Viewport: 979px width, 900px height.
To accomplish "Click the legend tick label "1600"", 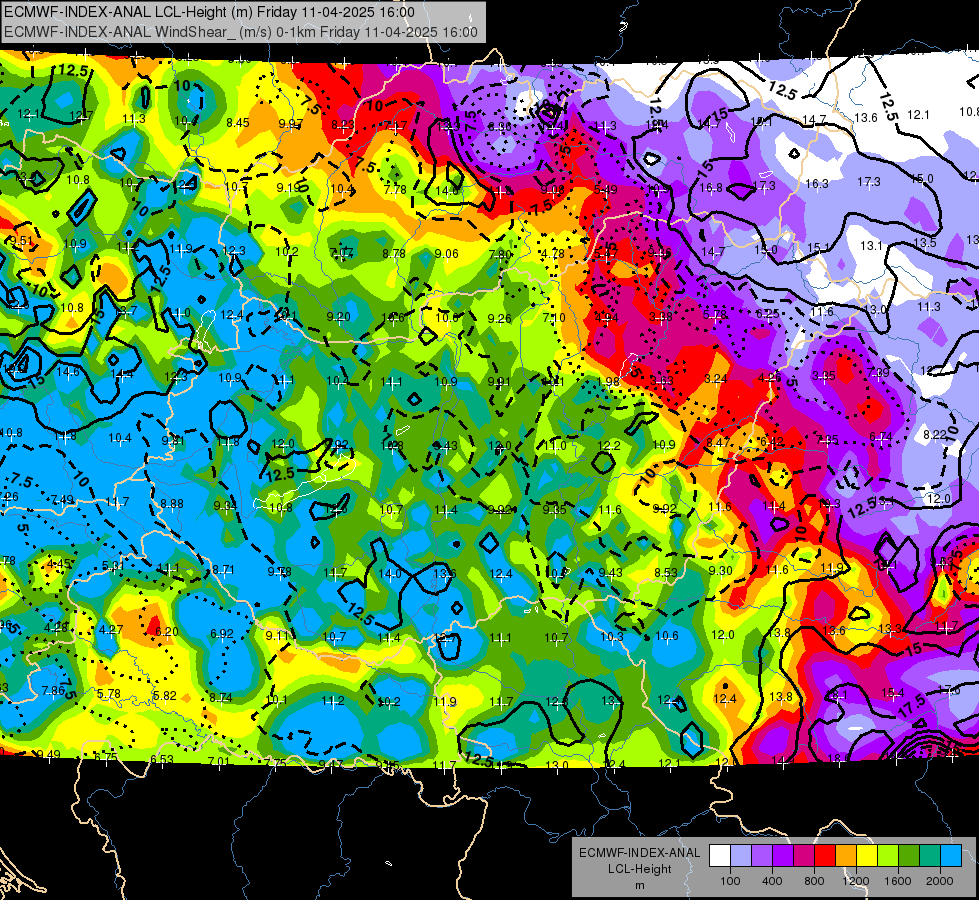I will click(898, 881).
